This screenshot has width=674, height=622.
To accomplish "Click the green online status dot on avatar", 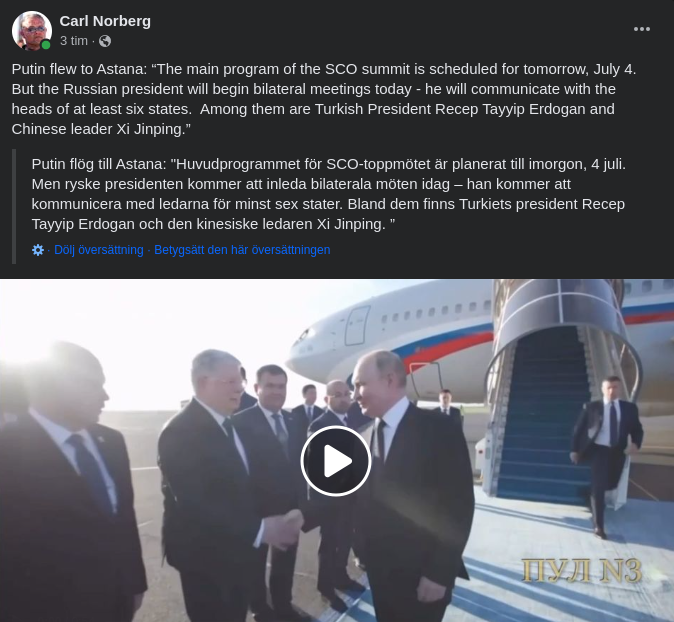I will click(x=46, y=45).
